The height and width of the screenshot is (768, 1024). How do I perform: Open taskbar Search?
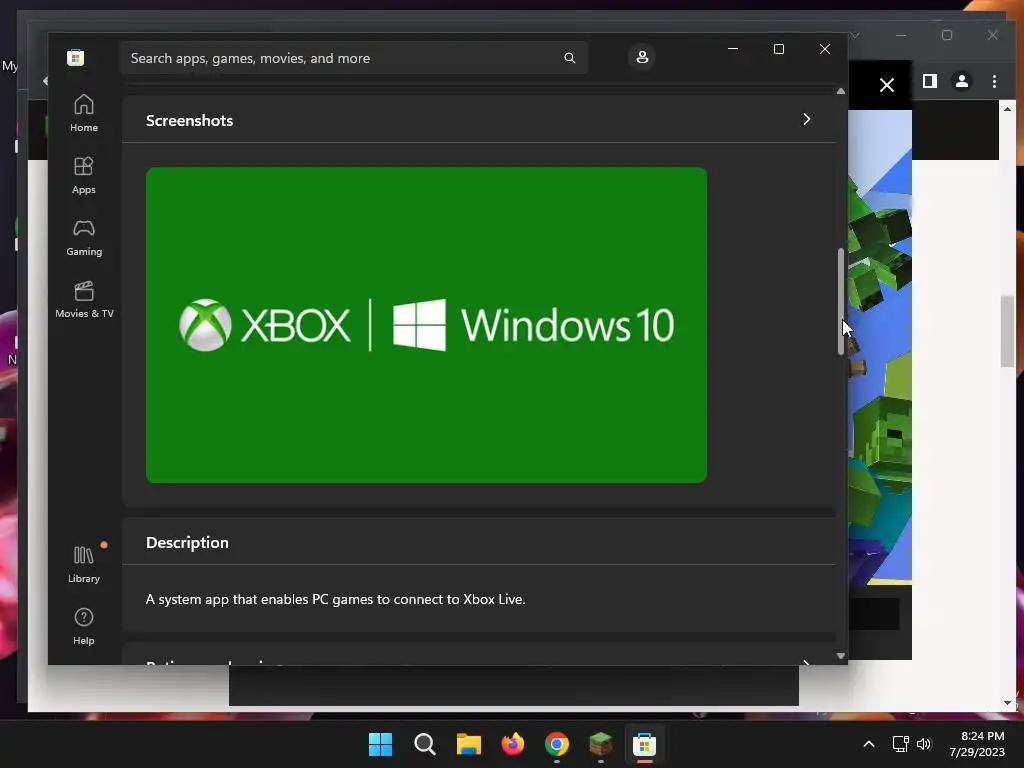[x=424, y=744]
